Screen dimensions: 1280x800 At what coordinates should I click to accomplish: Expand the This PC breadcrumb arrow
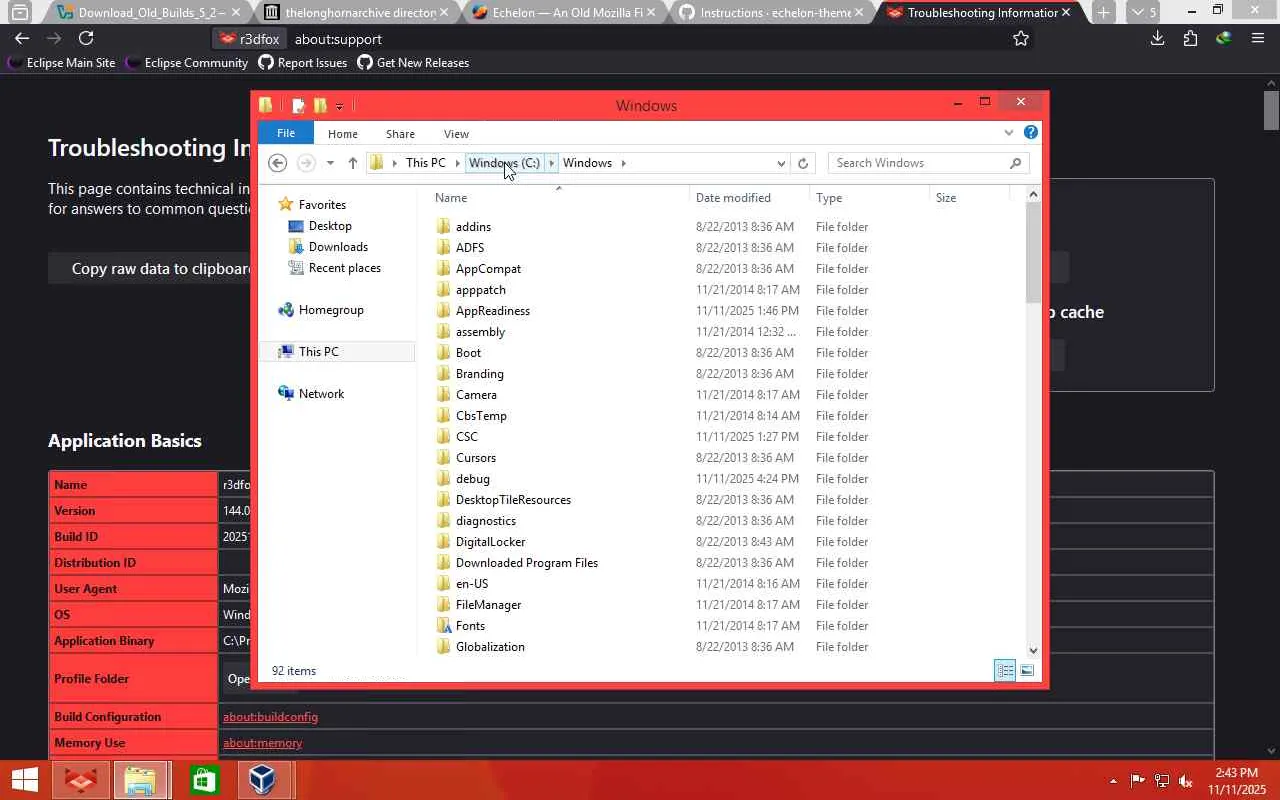(458, 163)
